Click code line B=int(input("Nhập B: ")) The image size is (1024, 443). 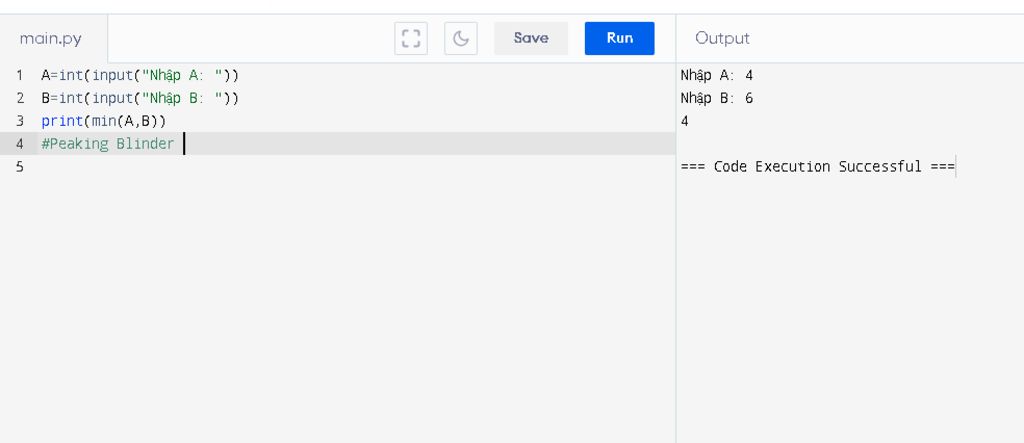click(140, 99)
